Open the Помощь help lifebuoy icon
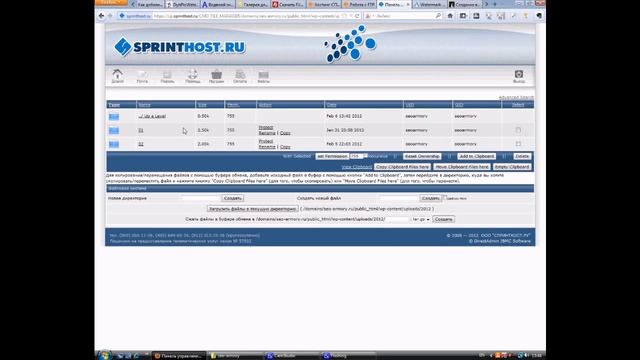The width and height of the screenshot is (640, 360). 192,76
